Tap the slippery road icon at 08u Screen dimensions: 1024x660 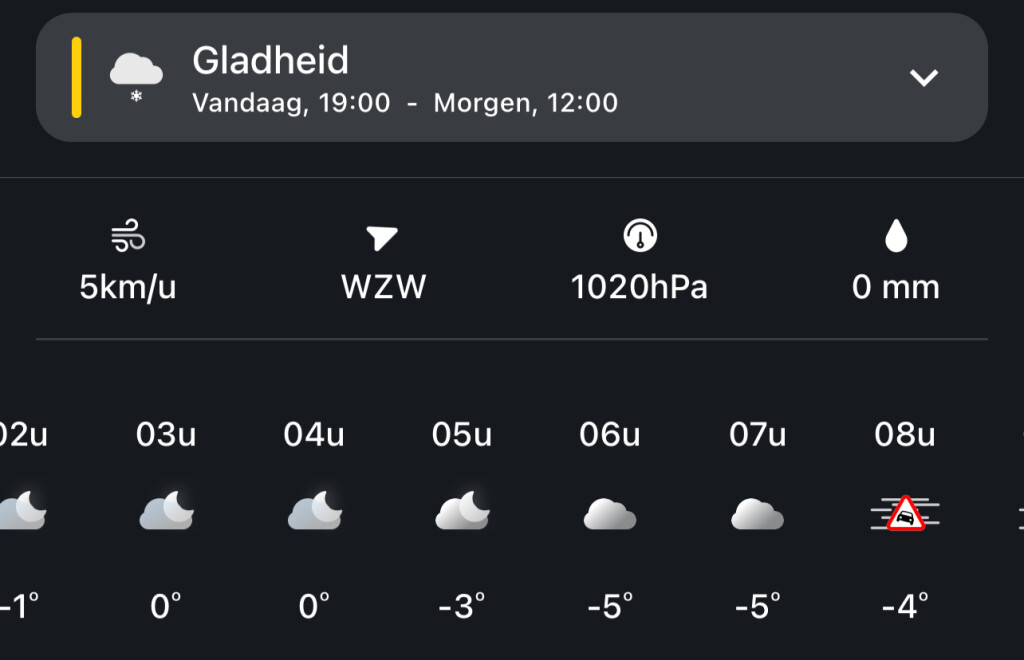click(x=905, y=514)
